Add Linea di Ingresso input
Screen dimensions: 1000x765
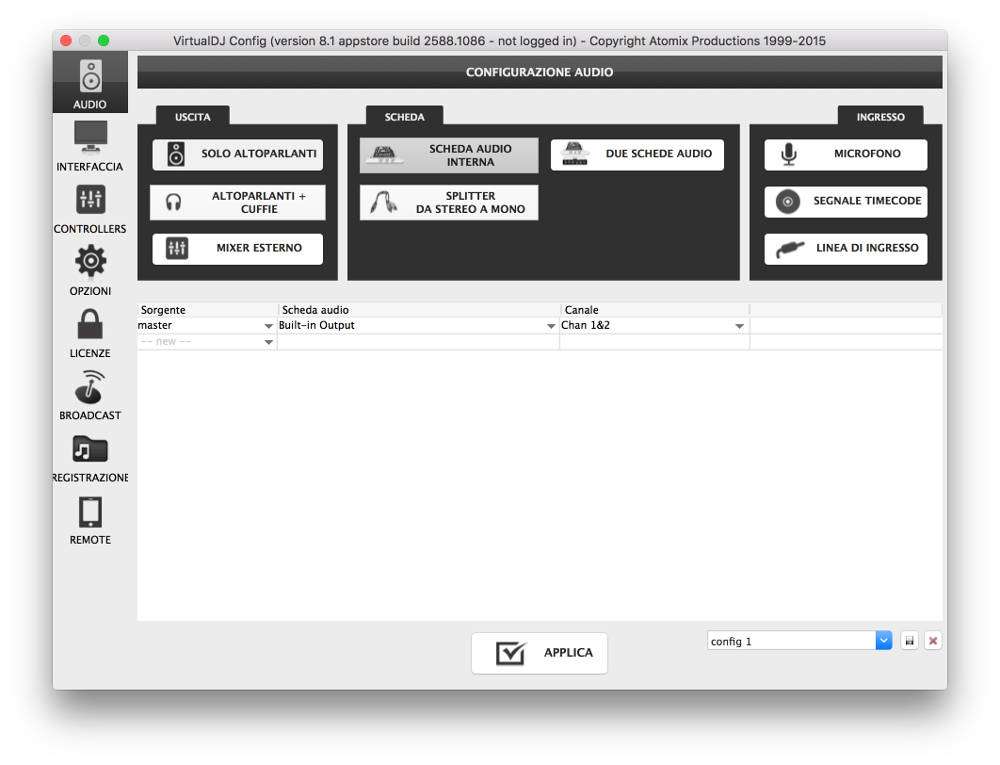pyautogui.click(x=846, y=249)
